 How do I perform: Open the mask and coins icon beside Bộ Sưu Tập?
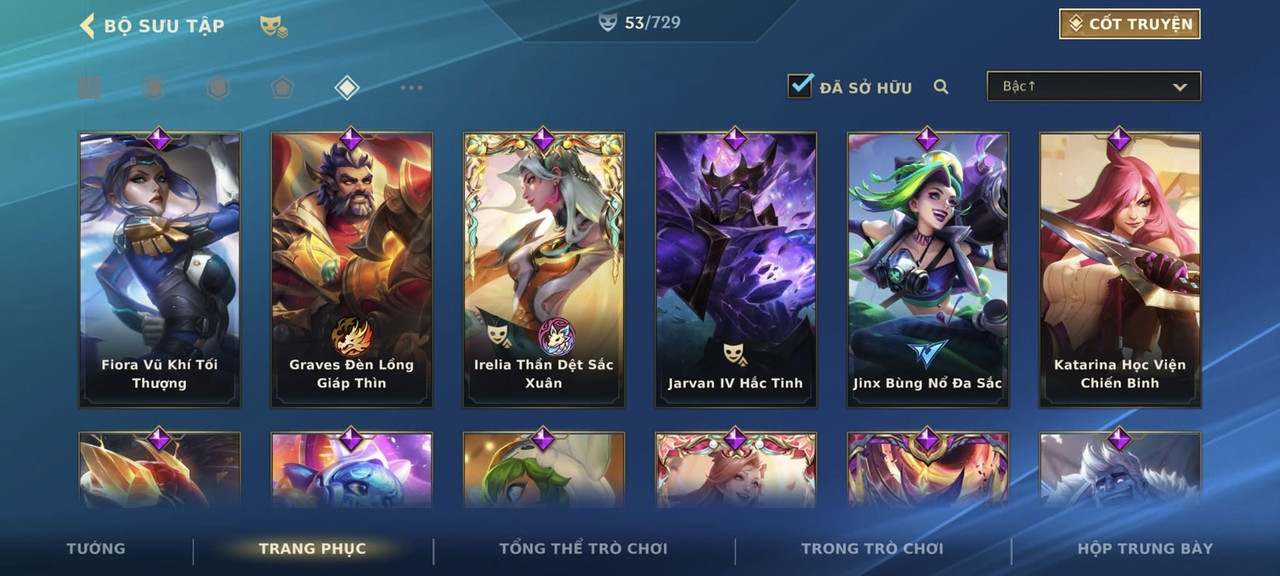(x=273, y=27)
